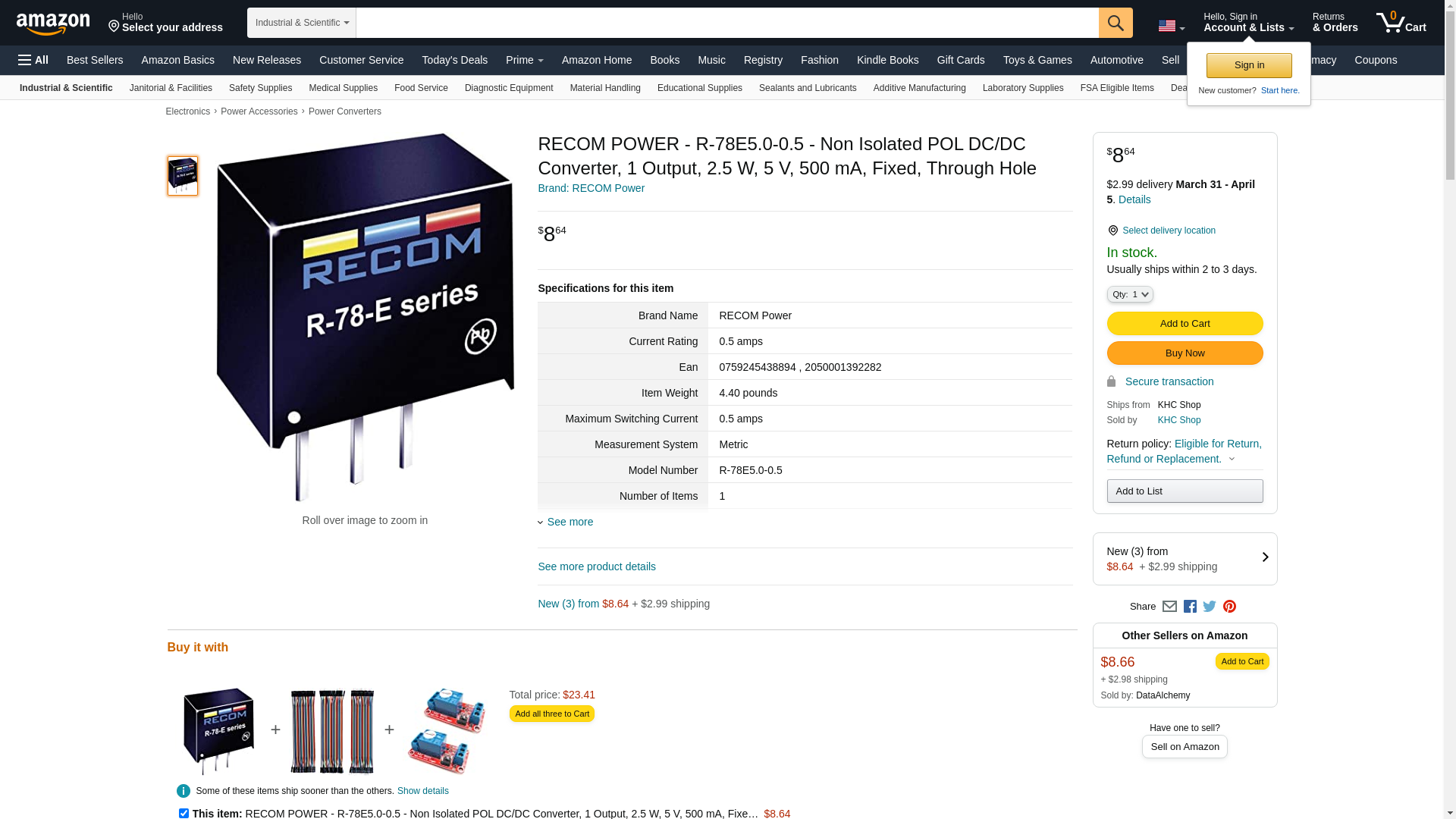Open Today's Deals in navigation bar

pyautogui.click(x=454, y=60)
